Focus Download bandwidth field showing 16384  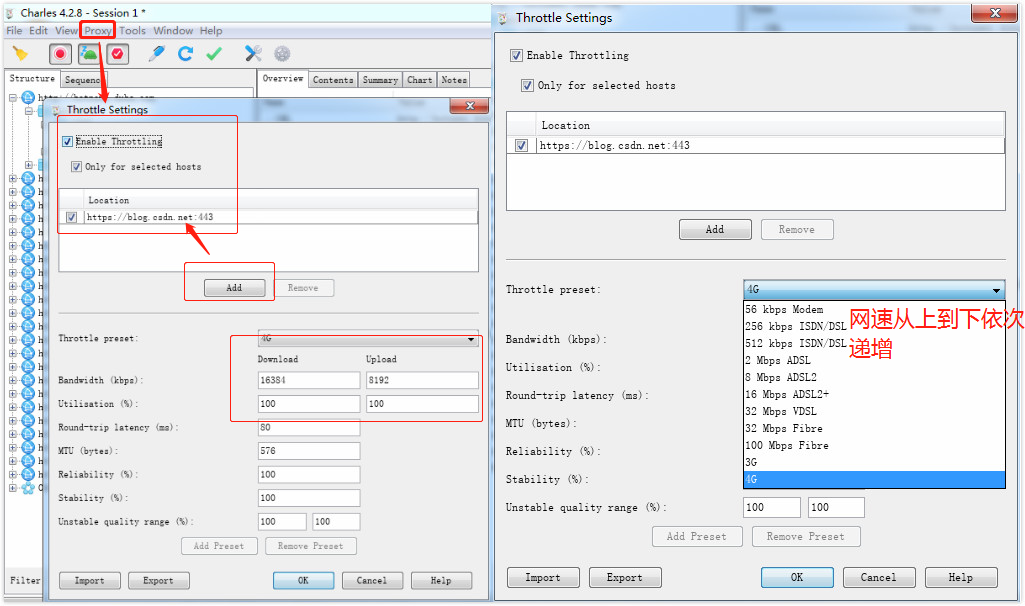(309, 380)
